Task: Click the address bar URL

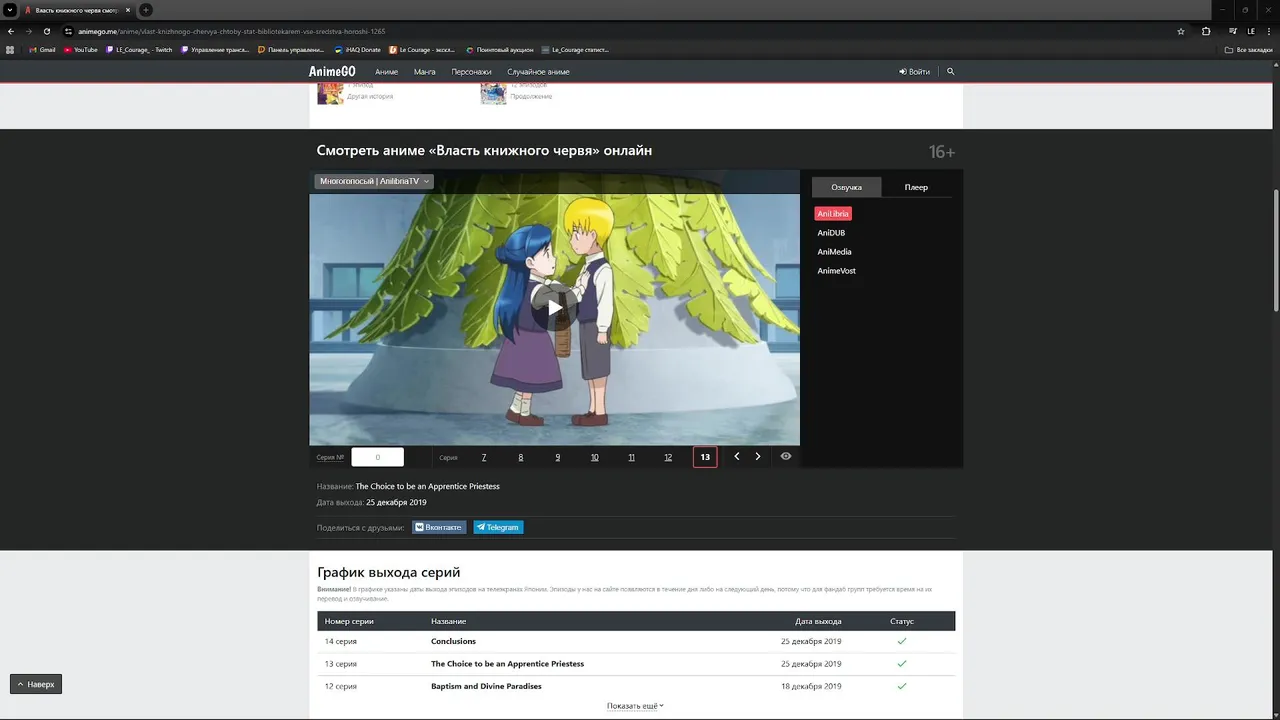Action: [232, 31]
